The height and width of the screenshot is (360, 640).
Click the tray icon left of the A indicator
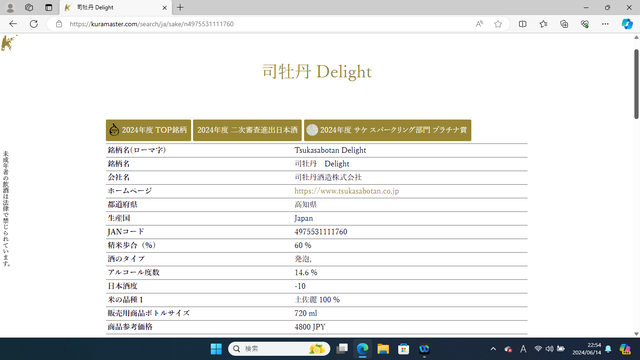508,349
